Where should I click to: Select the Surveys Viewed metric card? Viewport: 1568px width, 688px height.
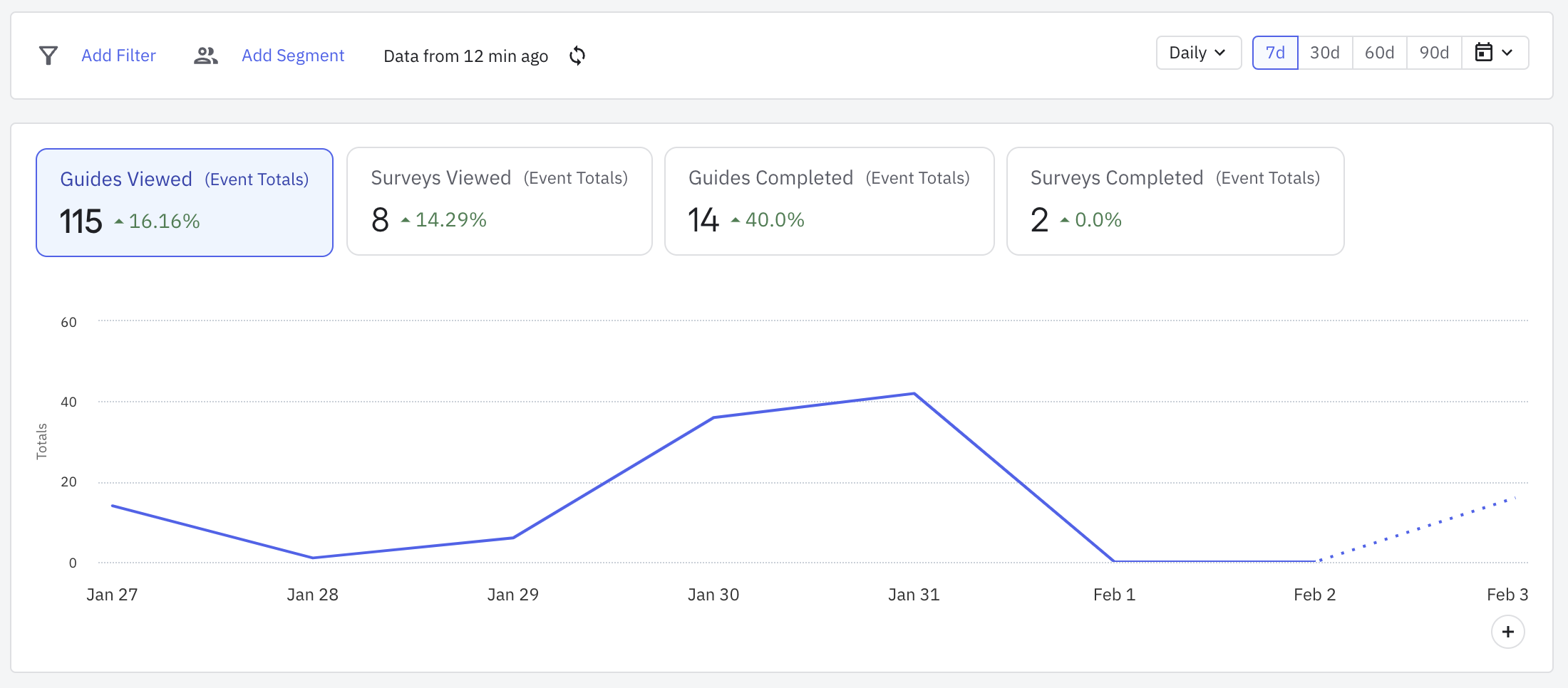point(499,201)
